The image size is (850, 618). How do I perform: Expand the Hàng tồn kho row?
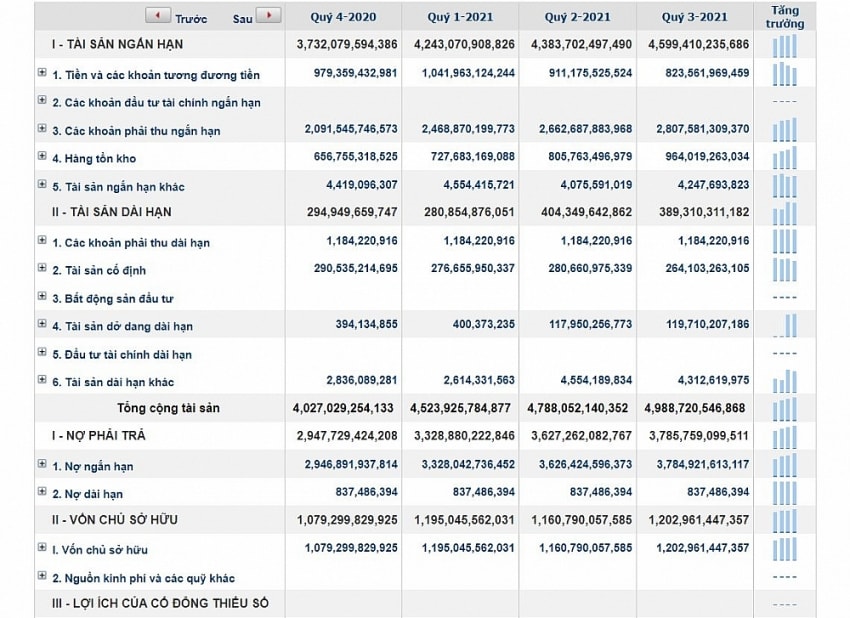pyautogui.click(x=42, y=157)
